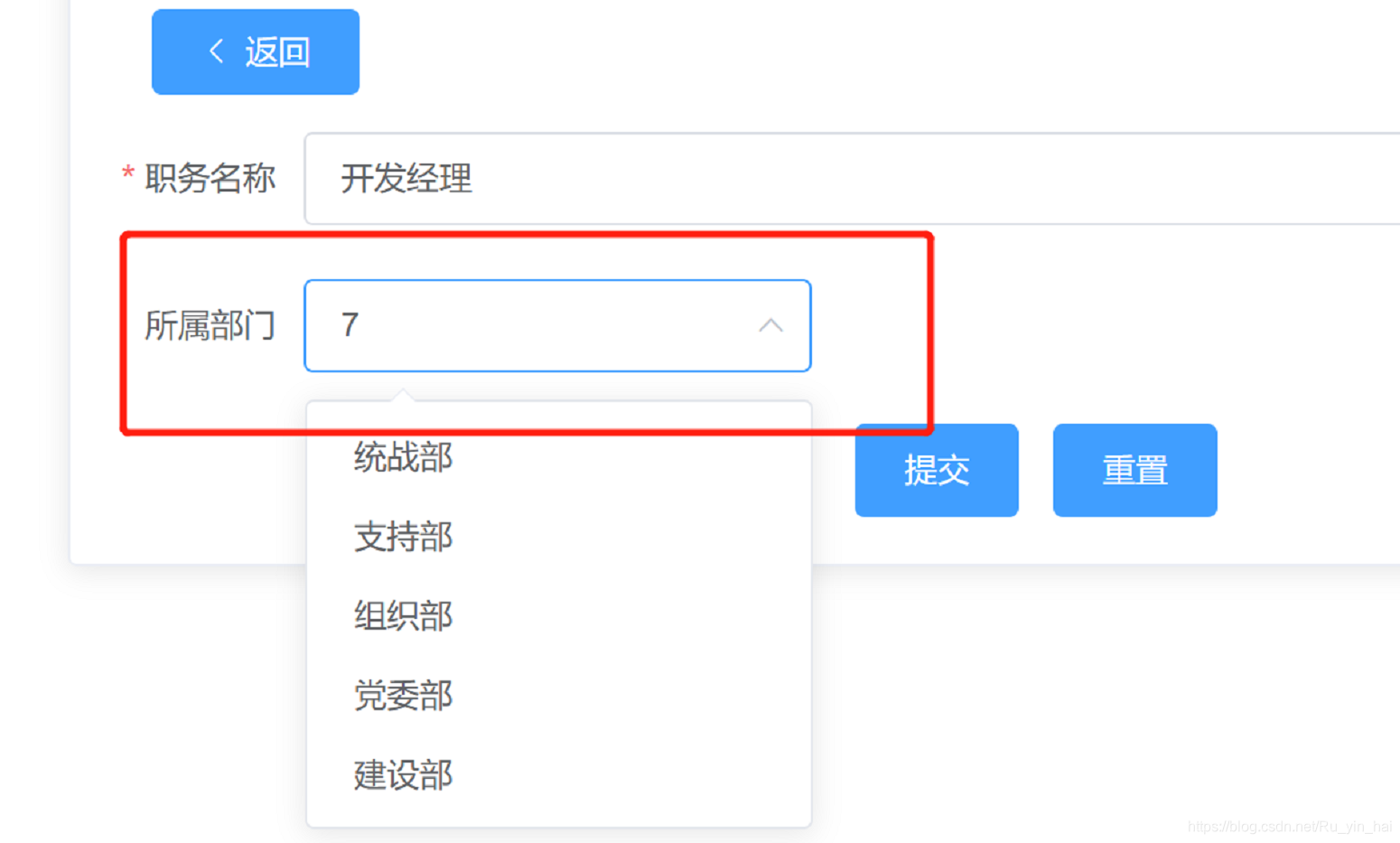Reset the form with 重置
This screenshot has height=843, width=1400.
tap(1134, 470)
